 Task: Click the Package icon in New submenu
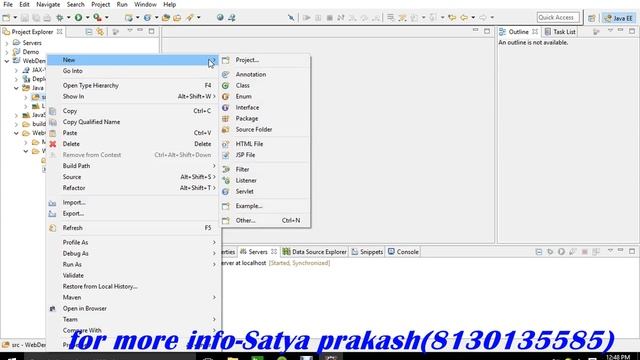tap(225, 119)
